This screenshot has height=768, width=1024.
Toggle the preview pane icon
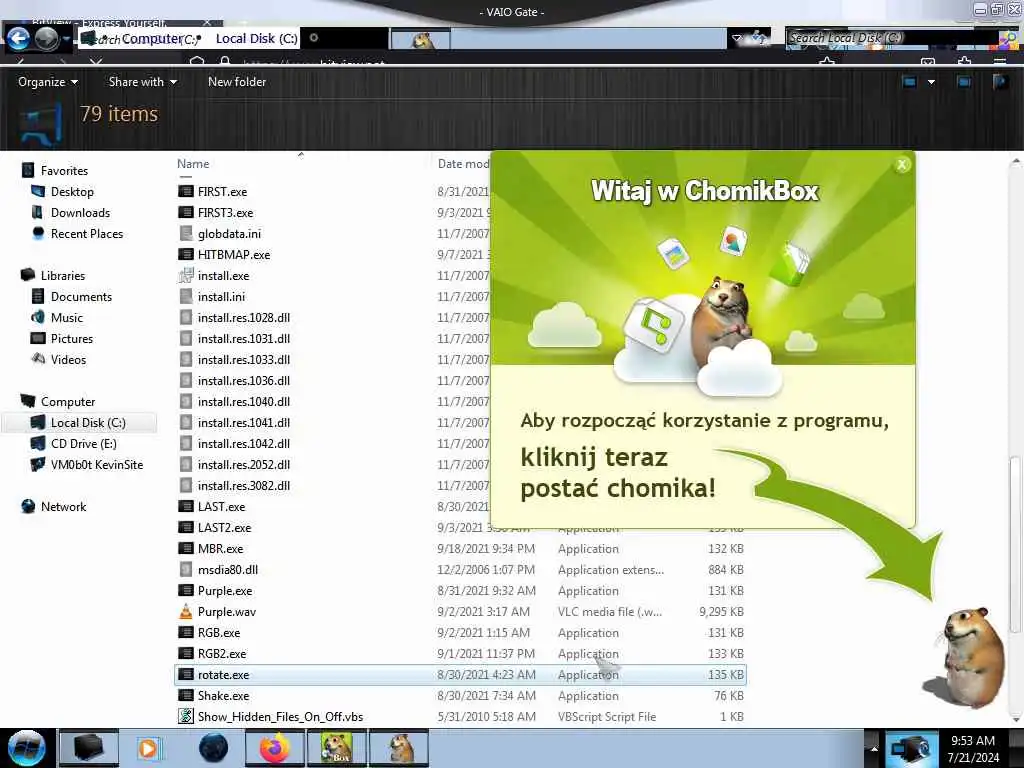click(963, 82)
